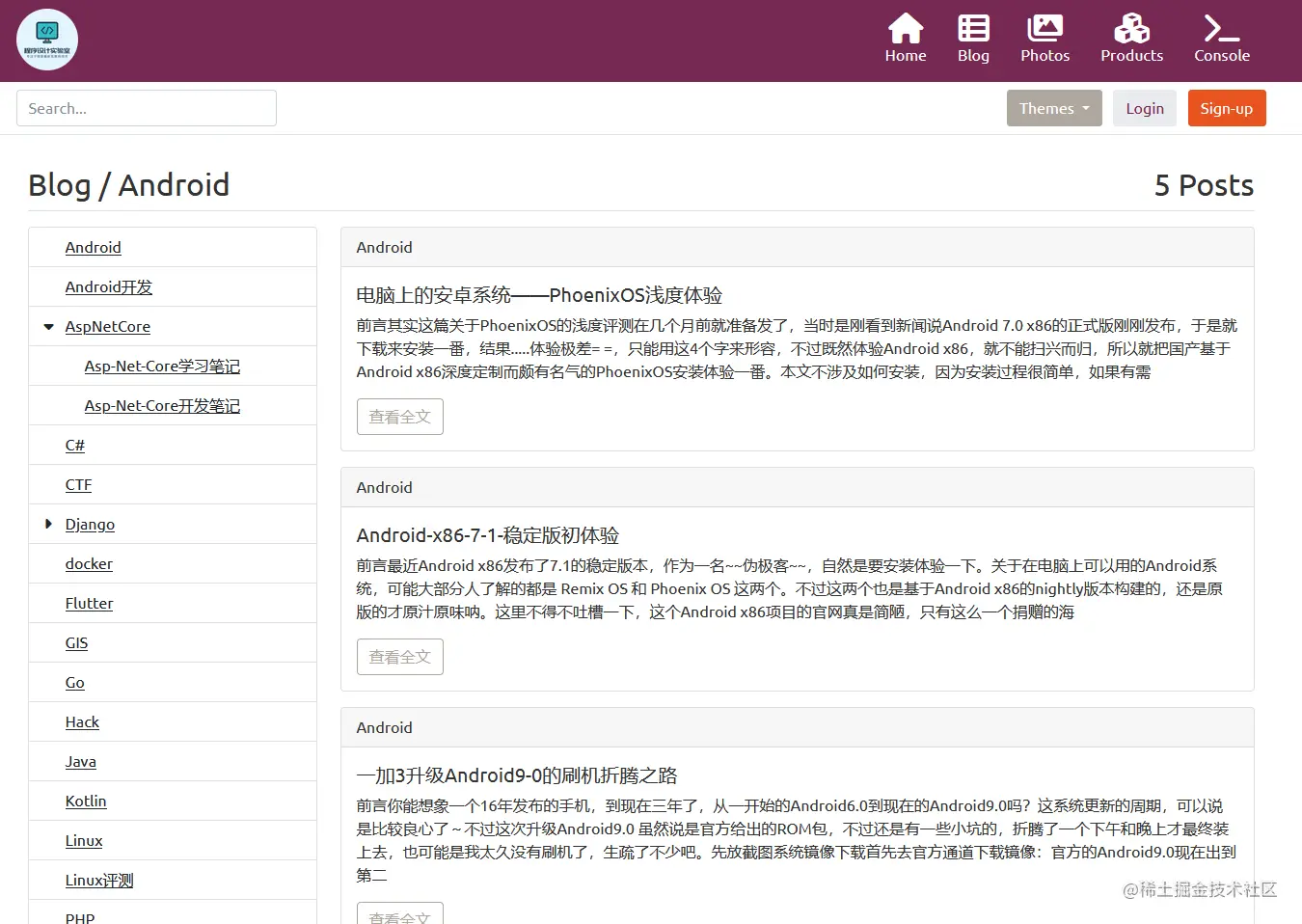The image size is (1302, 924).
Task: Click the site logo in header
Action: click(47, 40)
